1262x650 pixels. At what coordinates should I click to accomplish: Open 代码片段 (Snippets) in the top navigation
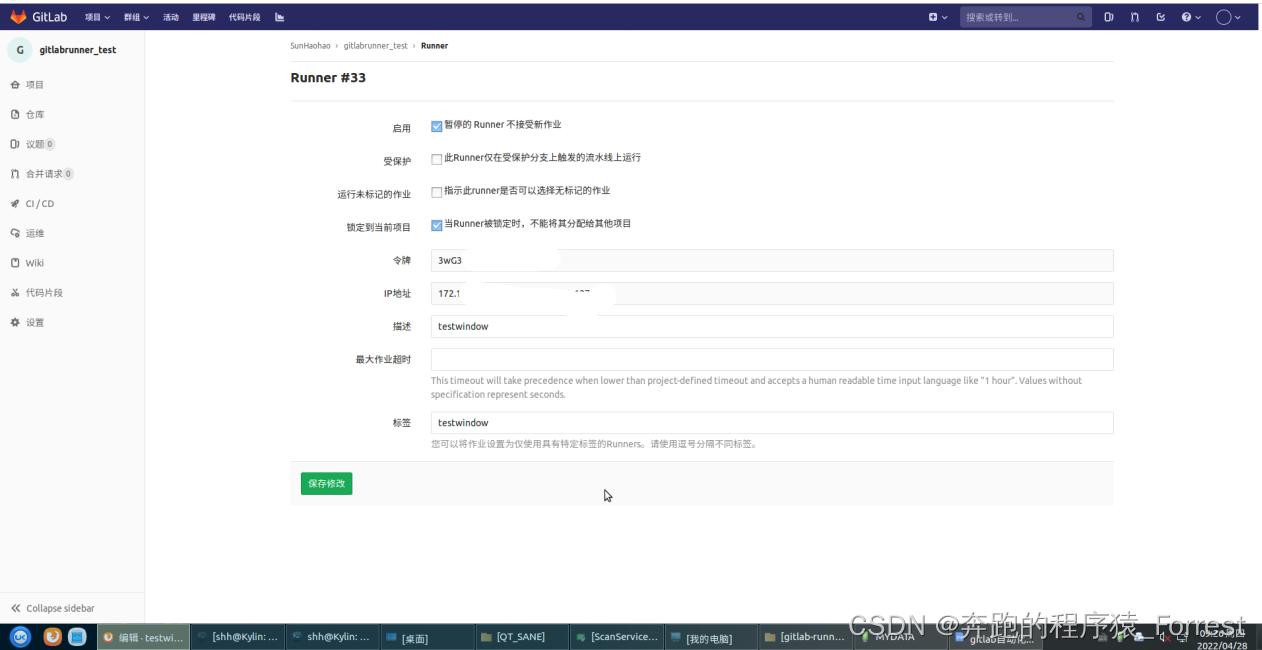tap(244, 17)
